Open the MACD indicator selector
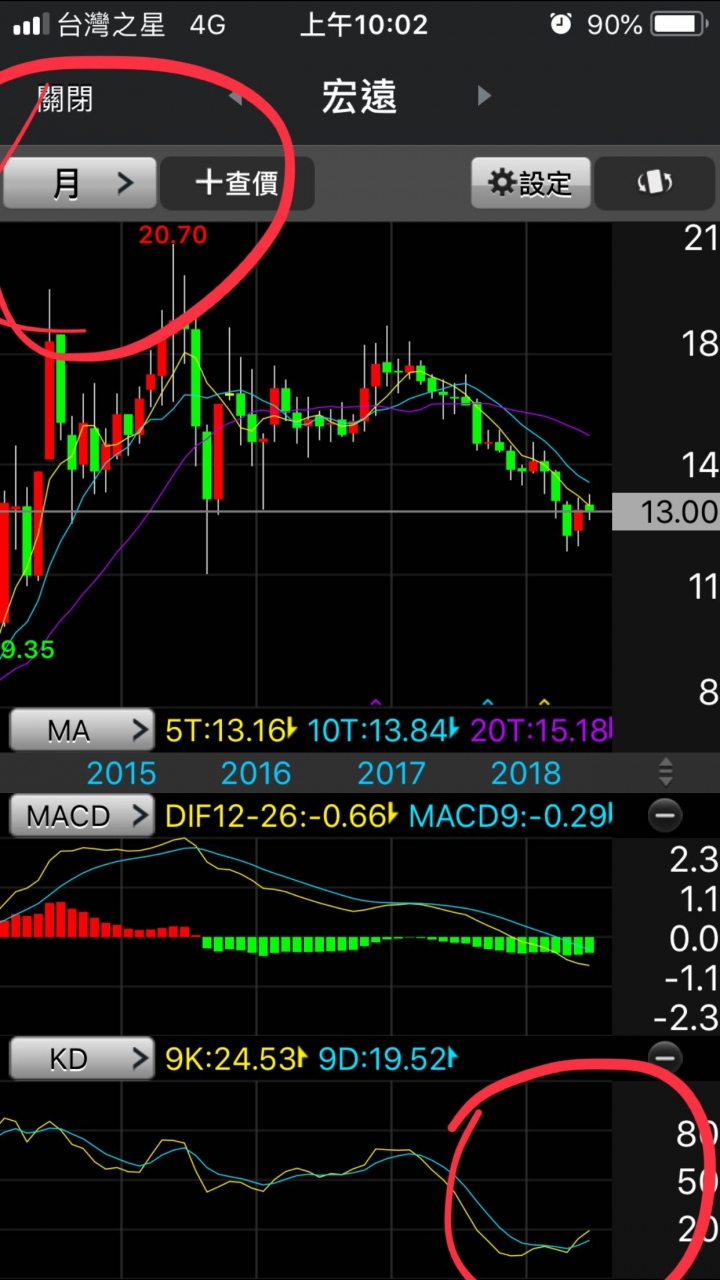Viewport: 720px width, 1280px height. pyautogui.click(x=81, y=816)
